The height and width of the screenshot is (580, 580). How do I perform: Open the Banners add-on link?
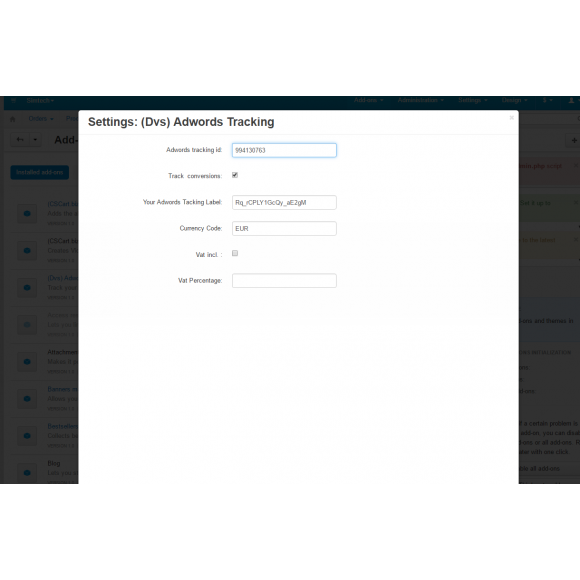pos(63,389)
